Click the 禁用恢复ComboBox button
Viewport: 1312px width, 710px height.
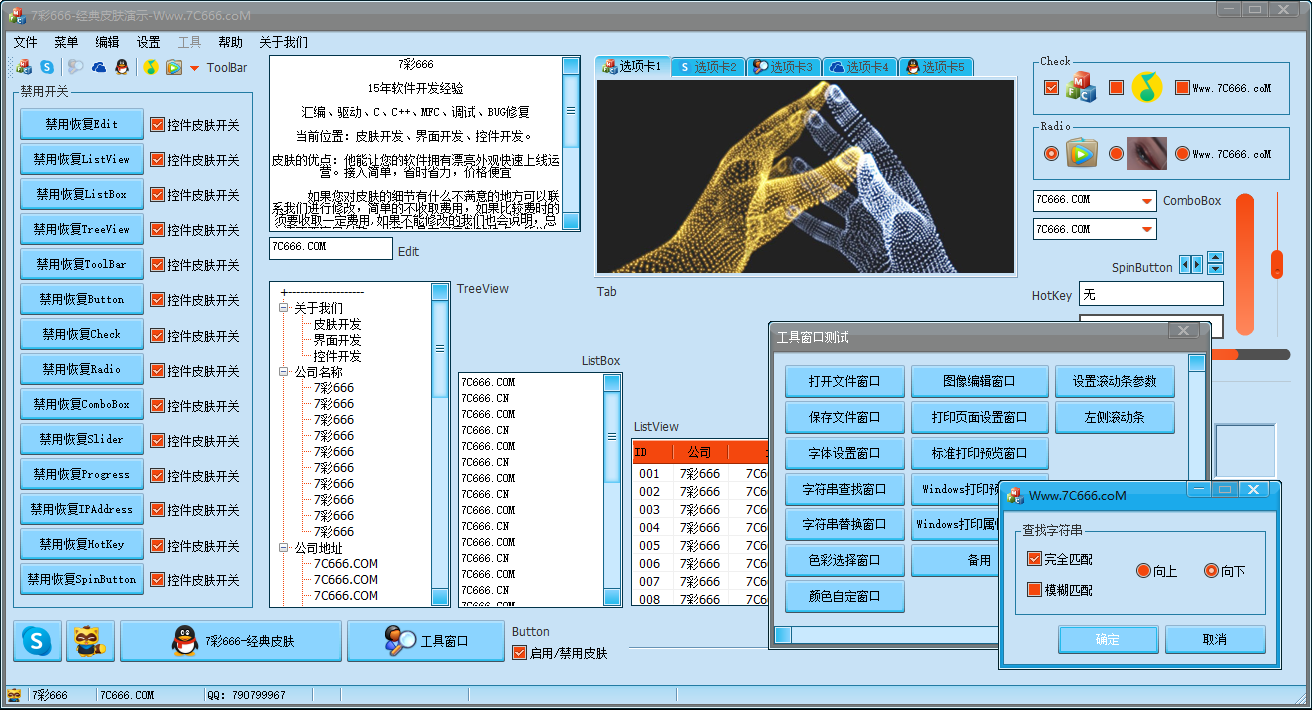click(82, 404)
